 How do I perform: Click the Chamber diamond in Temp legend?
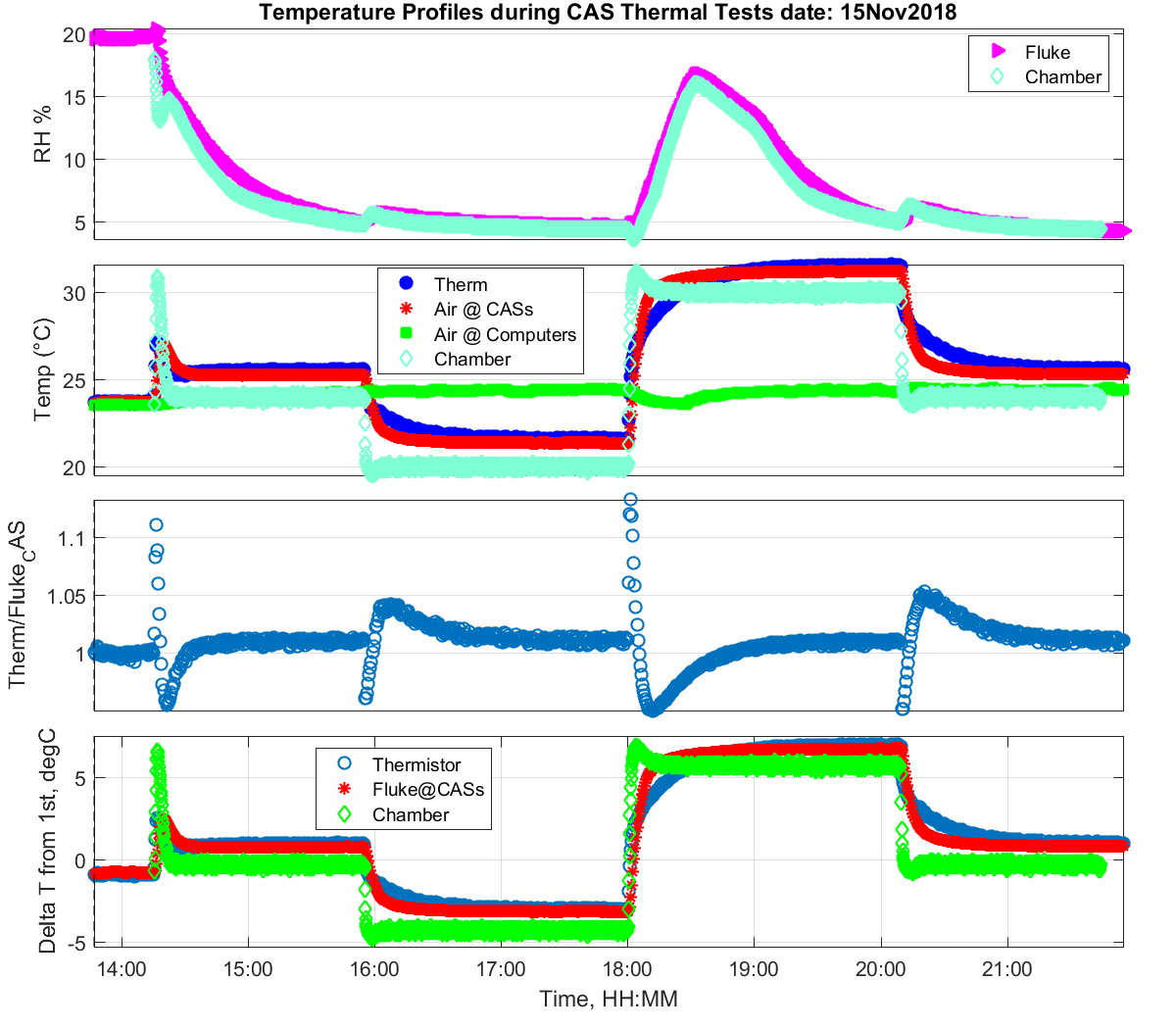coord(407,359)
